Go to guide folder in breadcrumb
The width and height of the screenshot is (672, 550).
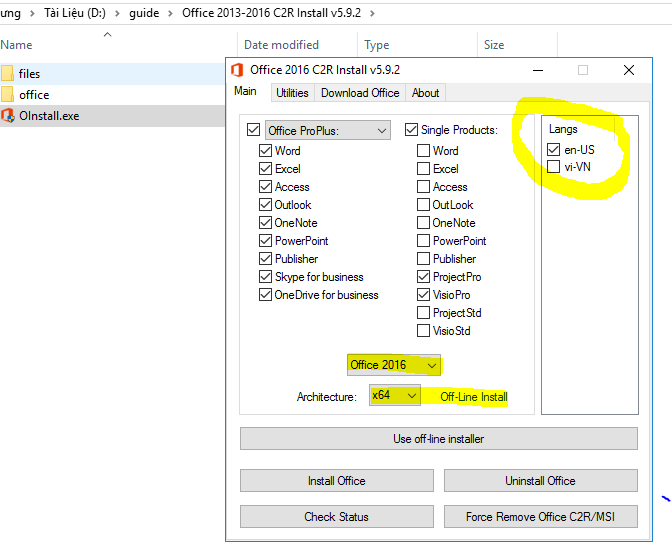coord(144,13)
